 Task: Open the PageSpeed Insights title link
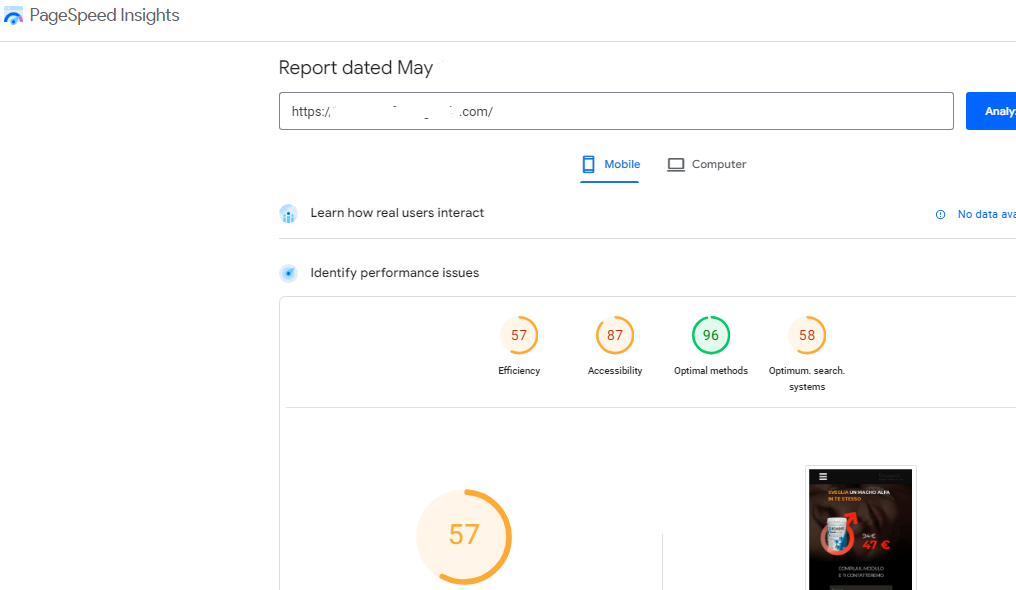104,16
